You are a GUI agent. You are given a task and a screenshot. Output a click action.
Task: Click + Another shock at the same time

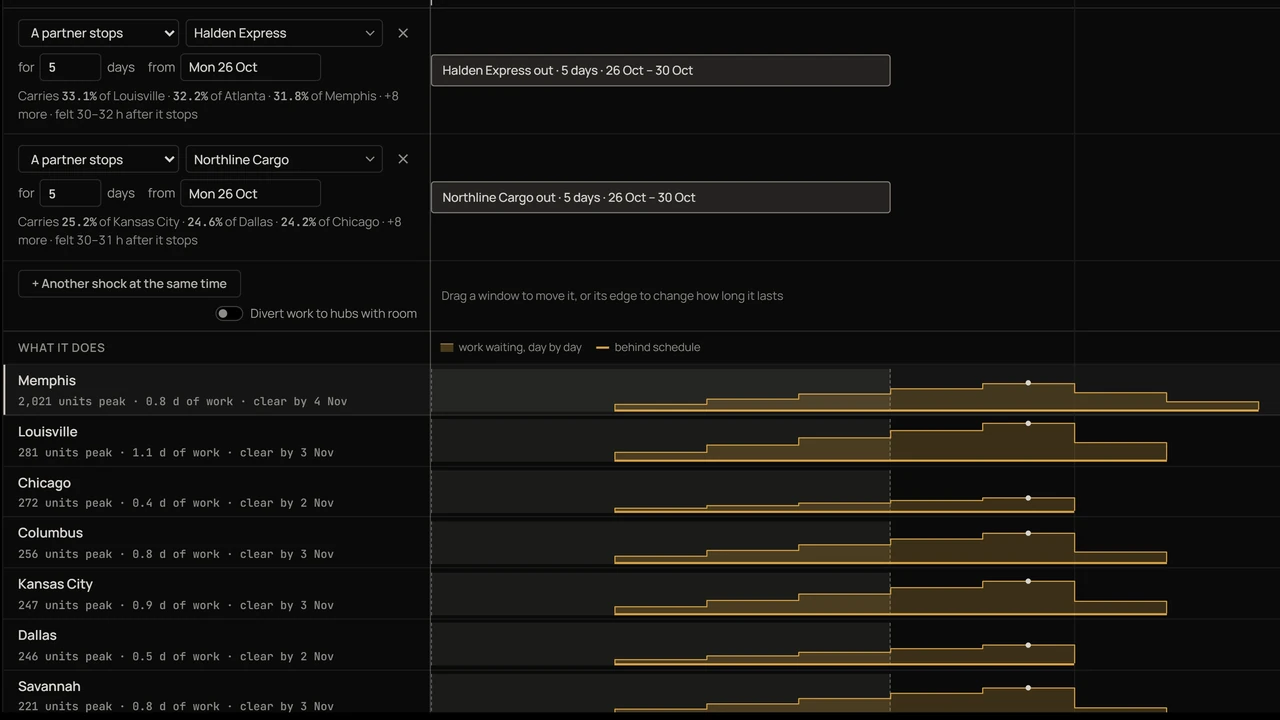click(129, 284)
